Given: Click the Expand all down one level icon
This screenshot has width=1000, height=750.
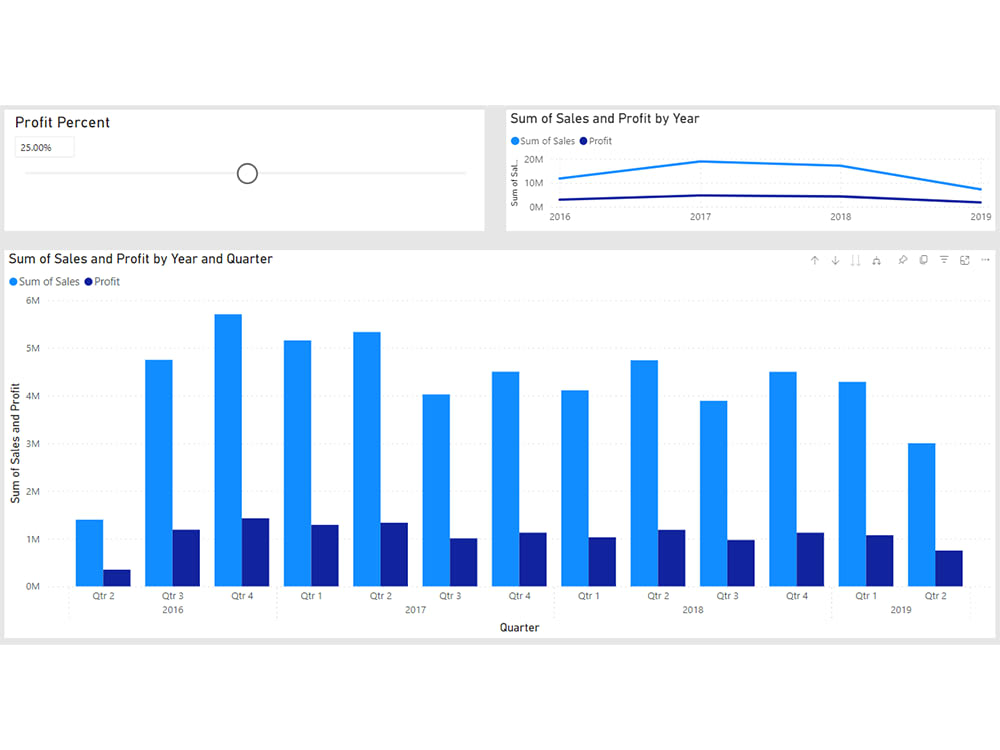Looking at the screenshot, I should point(877,260).
